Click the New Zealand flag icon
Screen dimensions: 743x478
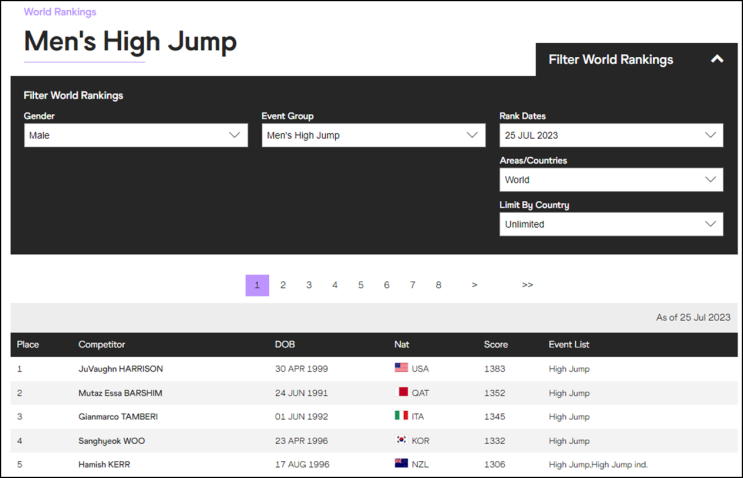[401, 463]
